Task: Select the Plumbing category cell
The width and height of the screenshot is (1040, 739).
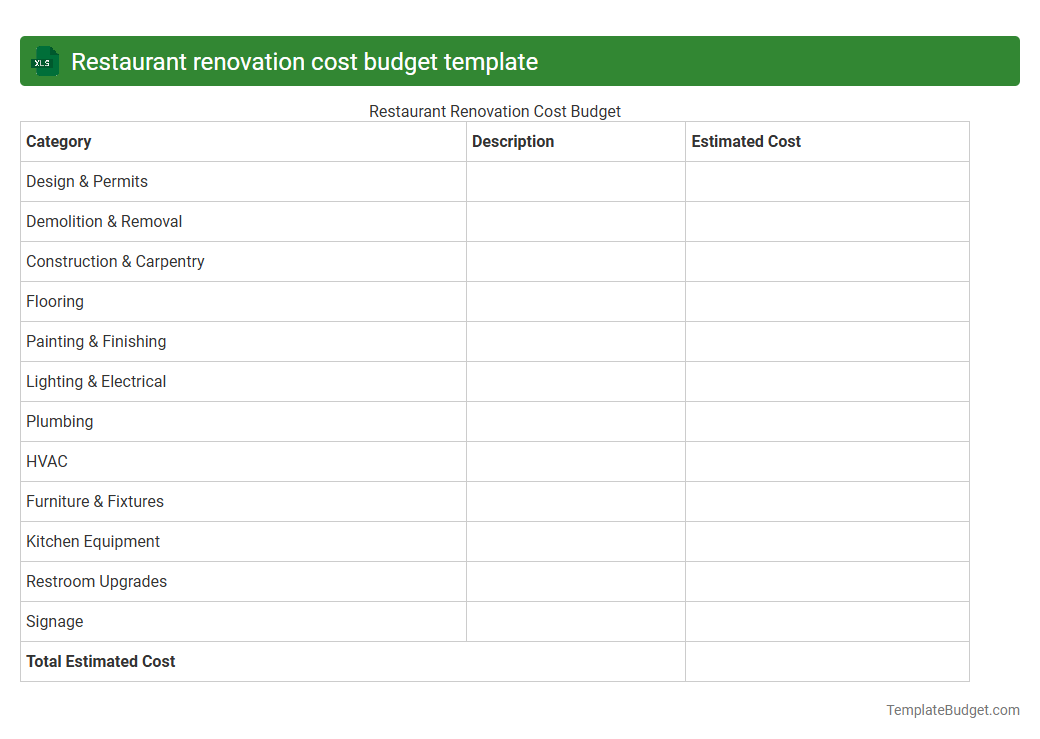Action: pyautogui.click(x=59, y=421)
